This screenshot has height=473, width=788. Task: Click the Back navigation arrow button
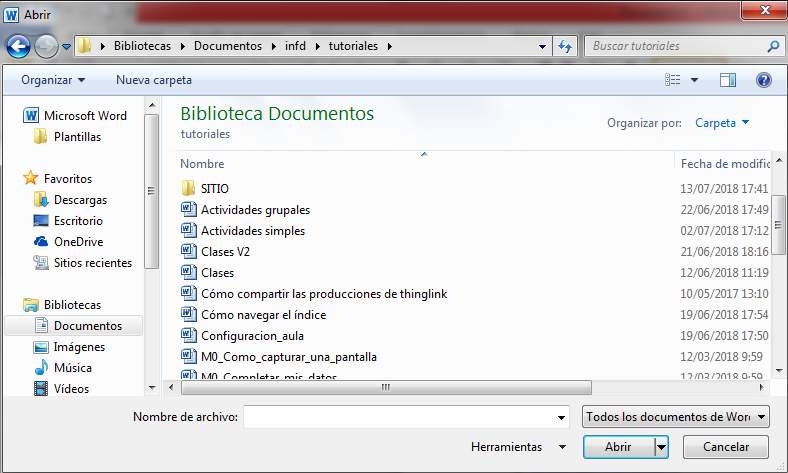18,46
